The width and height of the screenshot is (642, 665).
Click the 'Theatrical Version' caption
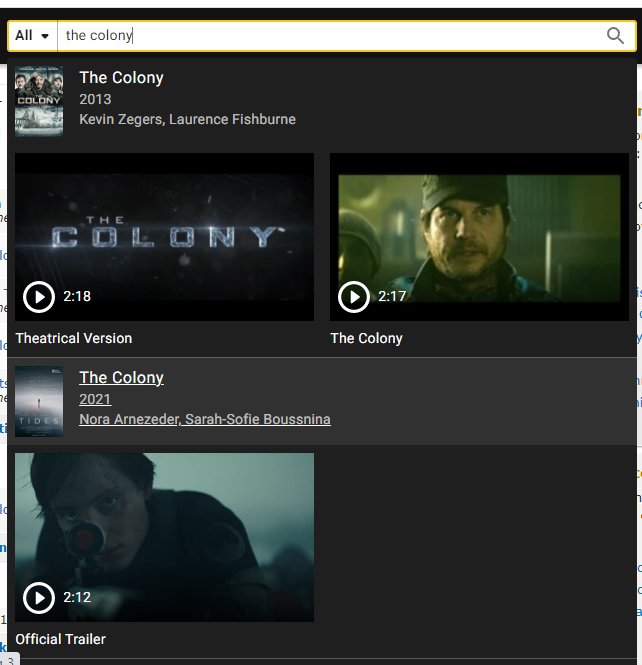pyautogui.click(x=74, y=338)
